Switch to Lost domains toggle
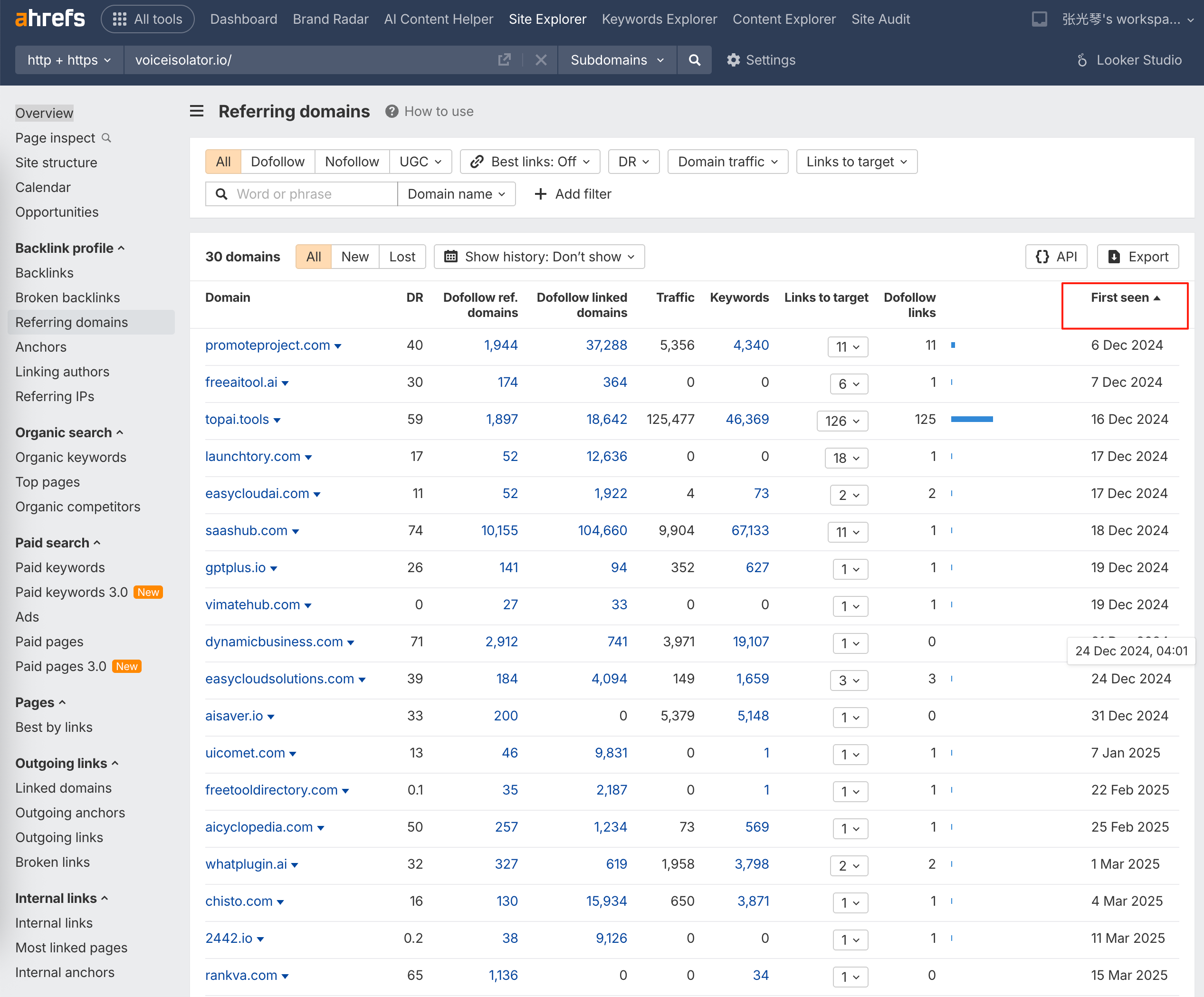1204x997 pixels. [x=402, y=257]
